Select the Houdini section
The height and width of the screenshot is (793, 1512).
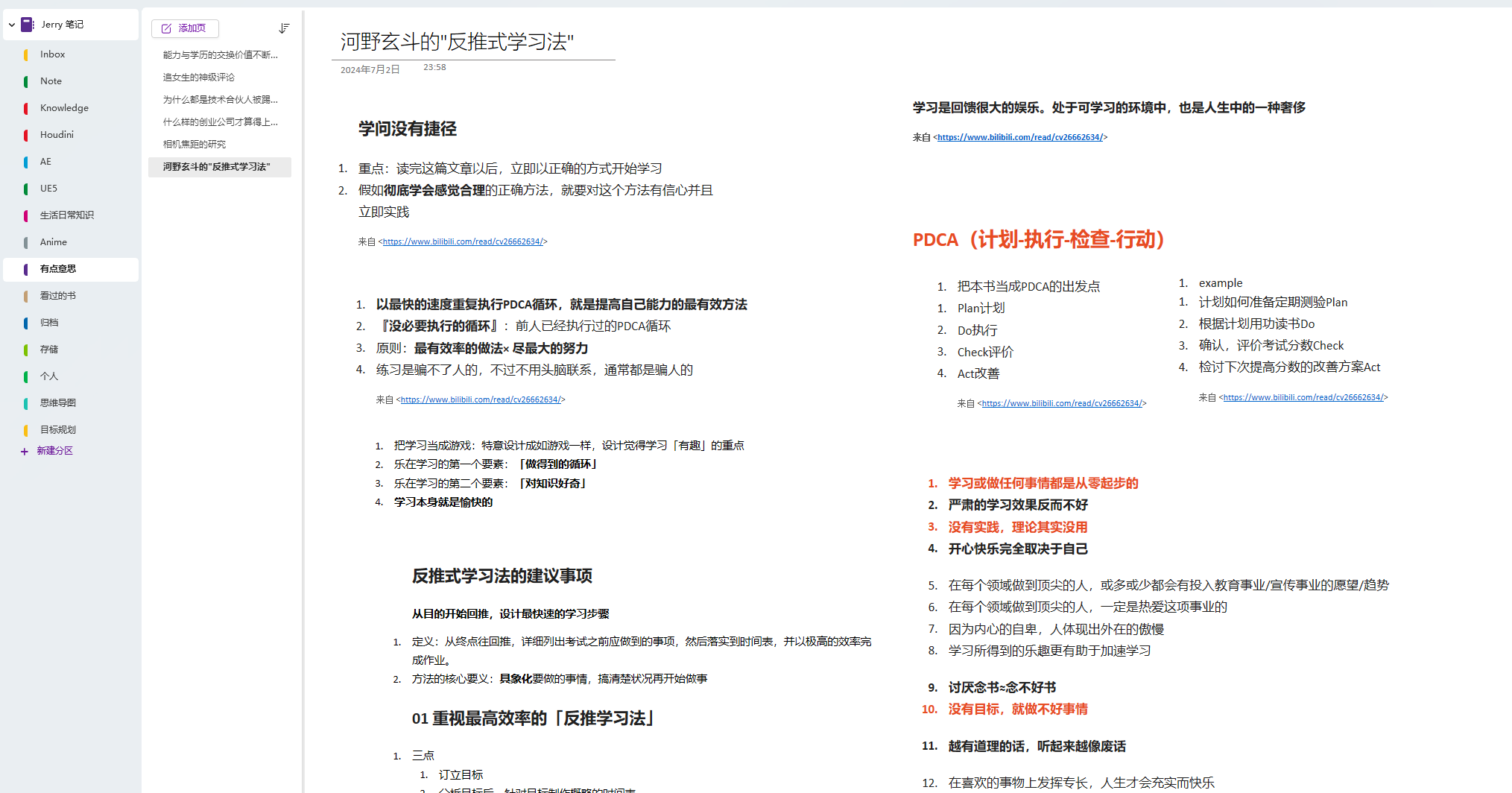tap(57, 135)
